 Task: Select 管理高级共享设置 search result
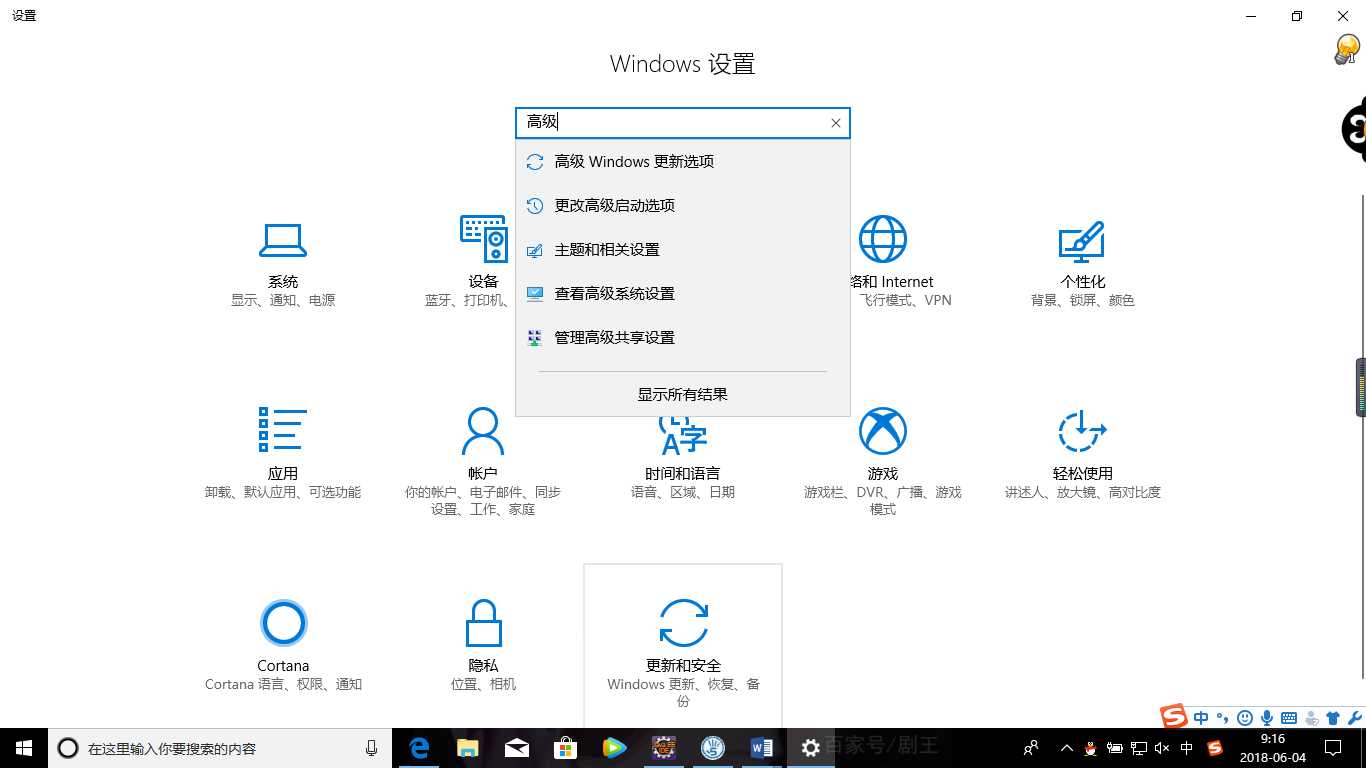pos(683,338)
